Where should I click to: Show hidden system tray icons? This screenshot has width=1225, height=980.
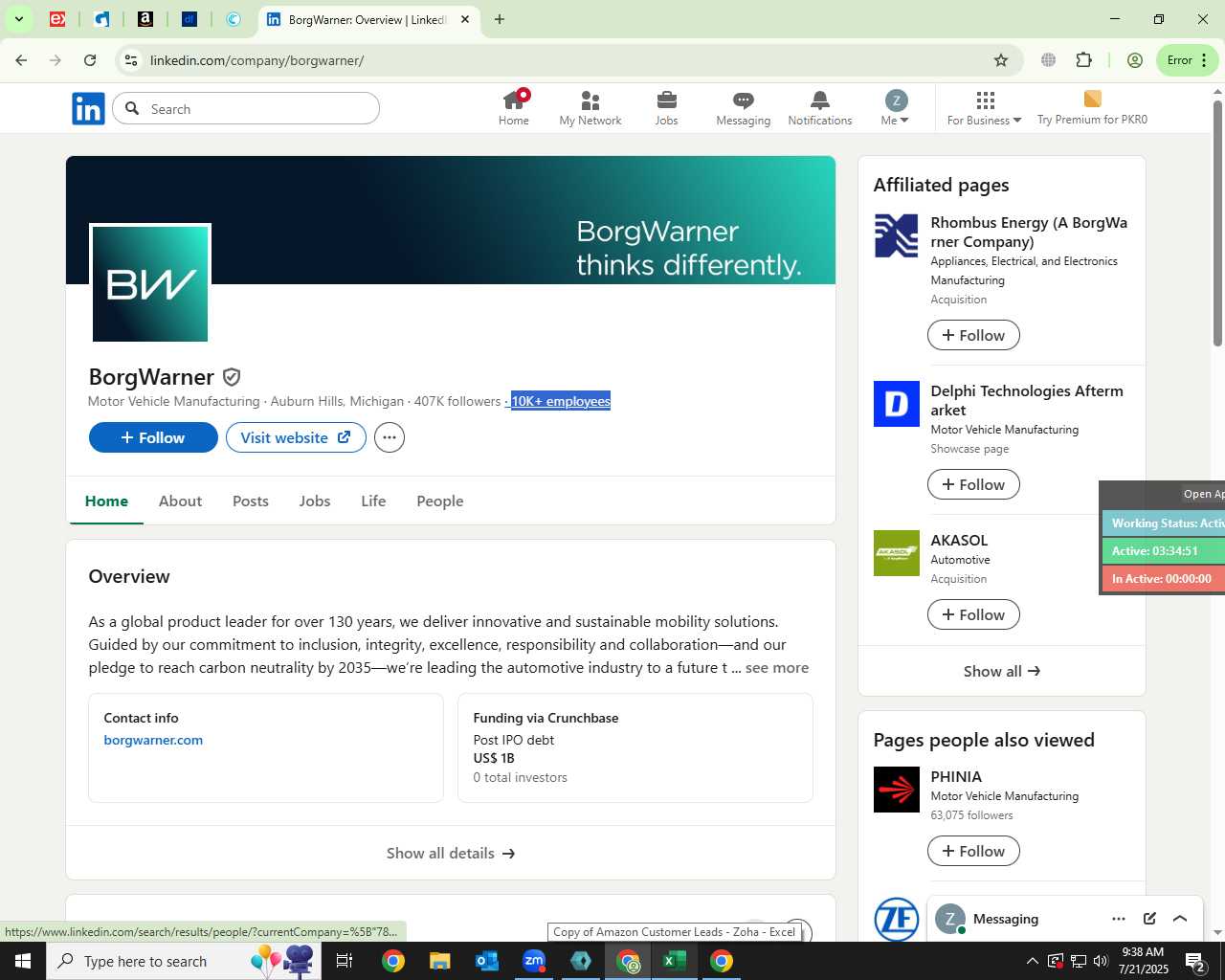[x=1032, y=961]
